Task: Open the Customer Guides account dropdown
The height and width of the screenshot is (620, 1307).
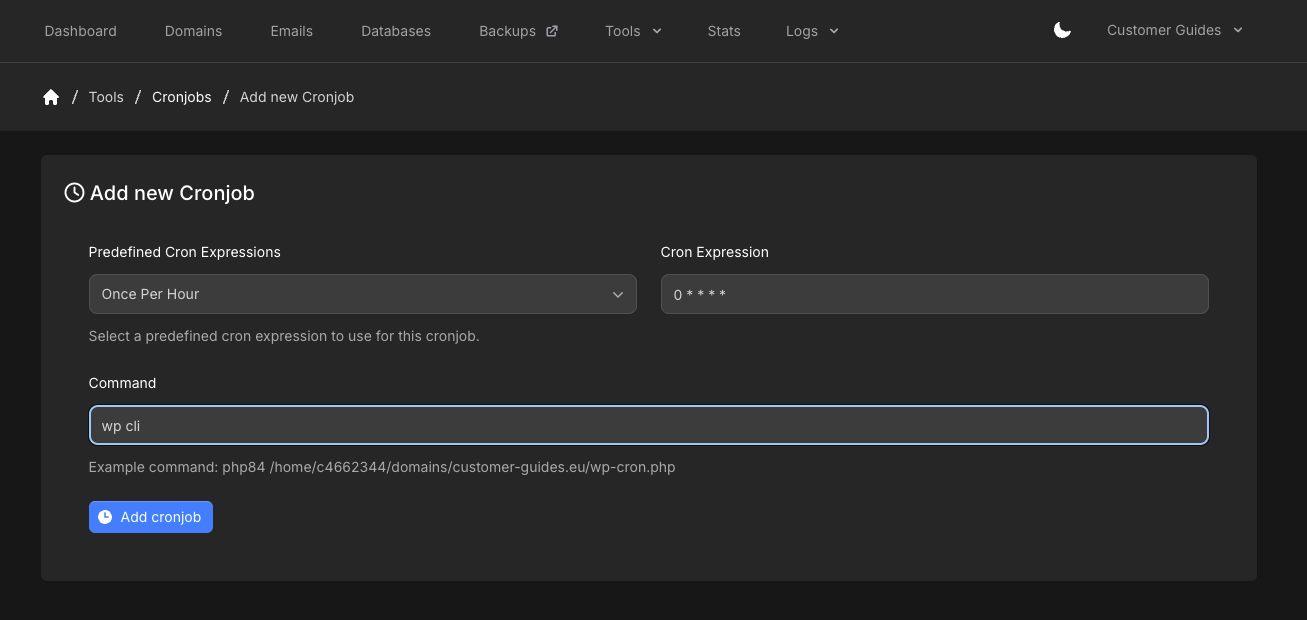Action: point(1175,30)
